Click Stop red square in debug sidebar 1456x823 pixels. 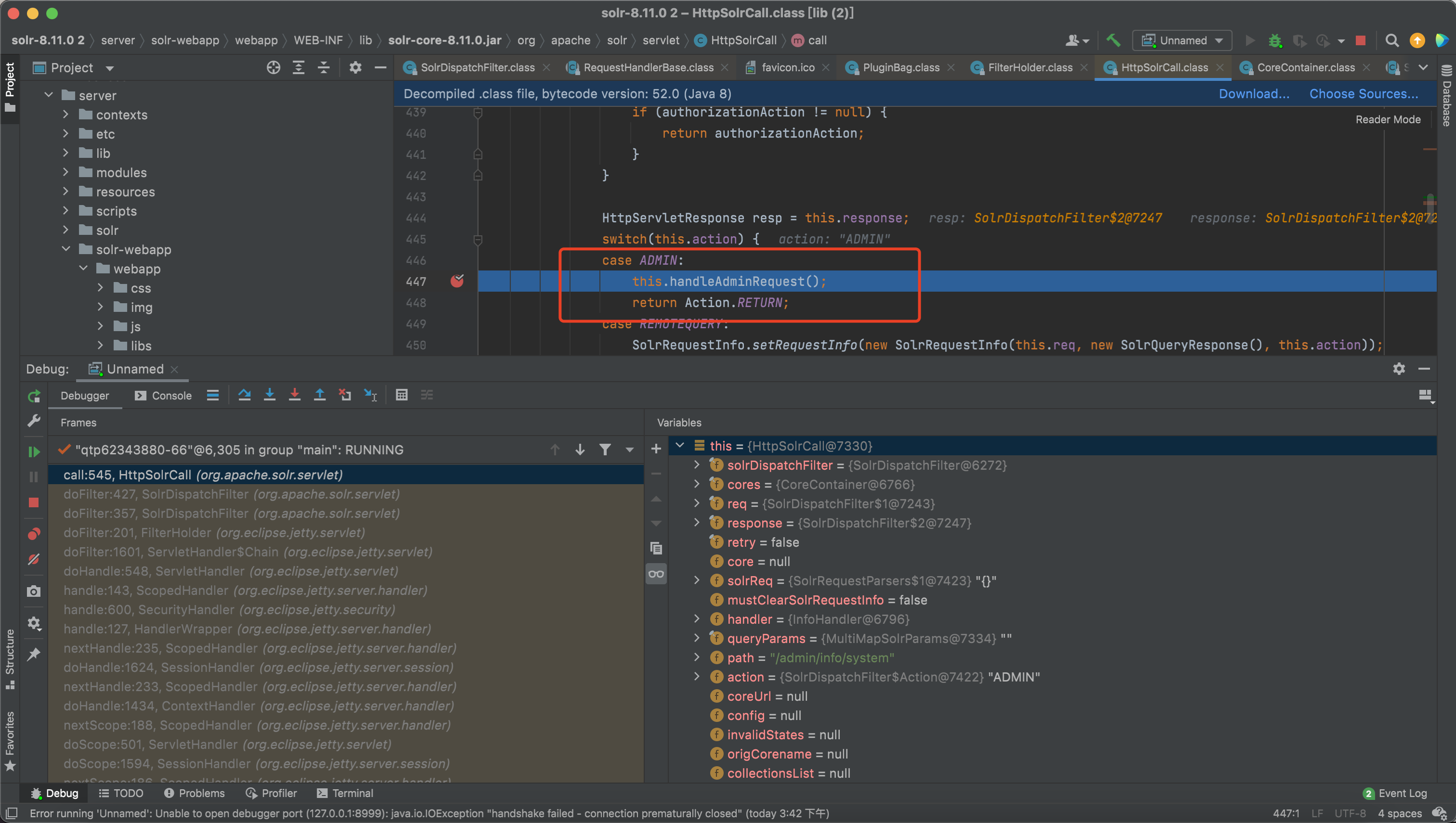click(34, 502)
